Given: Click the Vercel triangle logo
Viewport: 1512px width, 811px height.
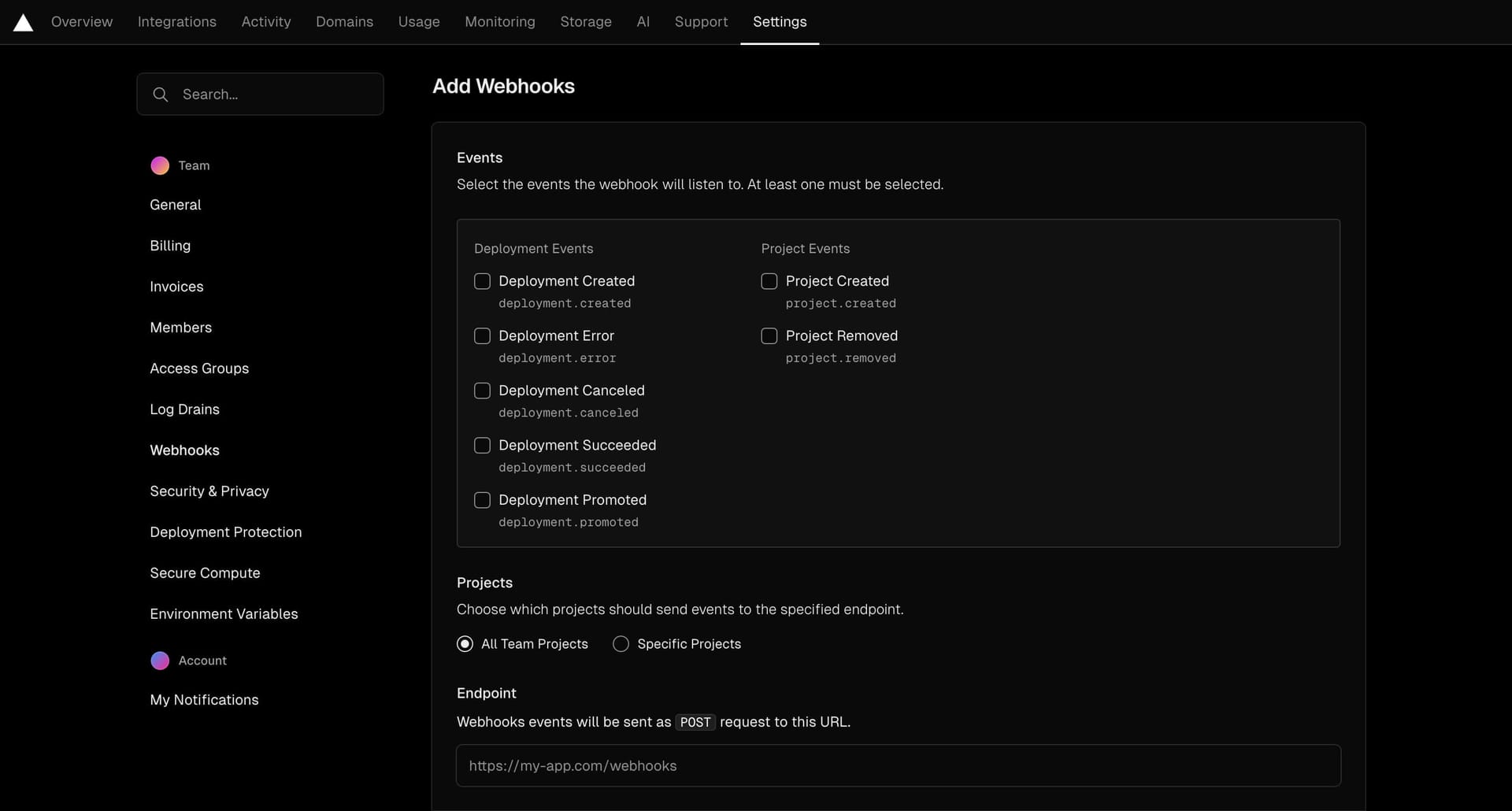Looking at the screenshot, I should [x=23, y=21].
